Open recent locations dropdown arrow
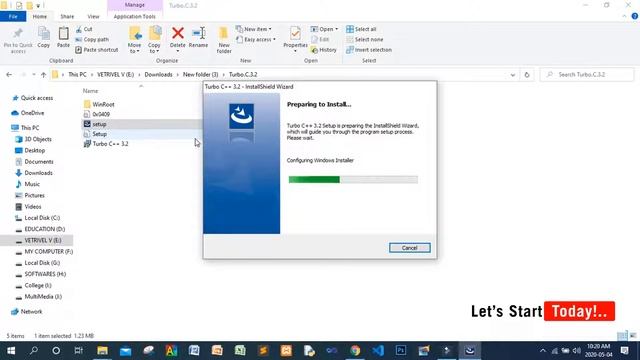Screen dimensions: 640x360 tap(33, 75)
